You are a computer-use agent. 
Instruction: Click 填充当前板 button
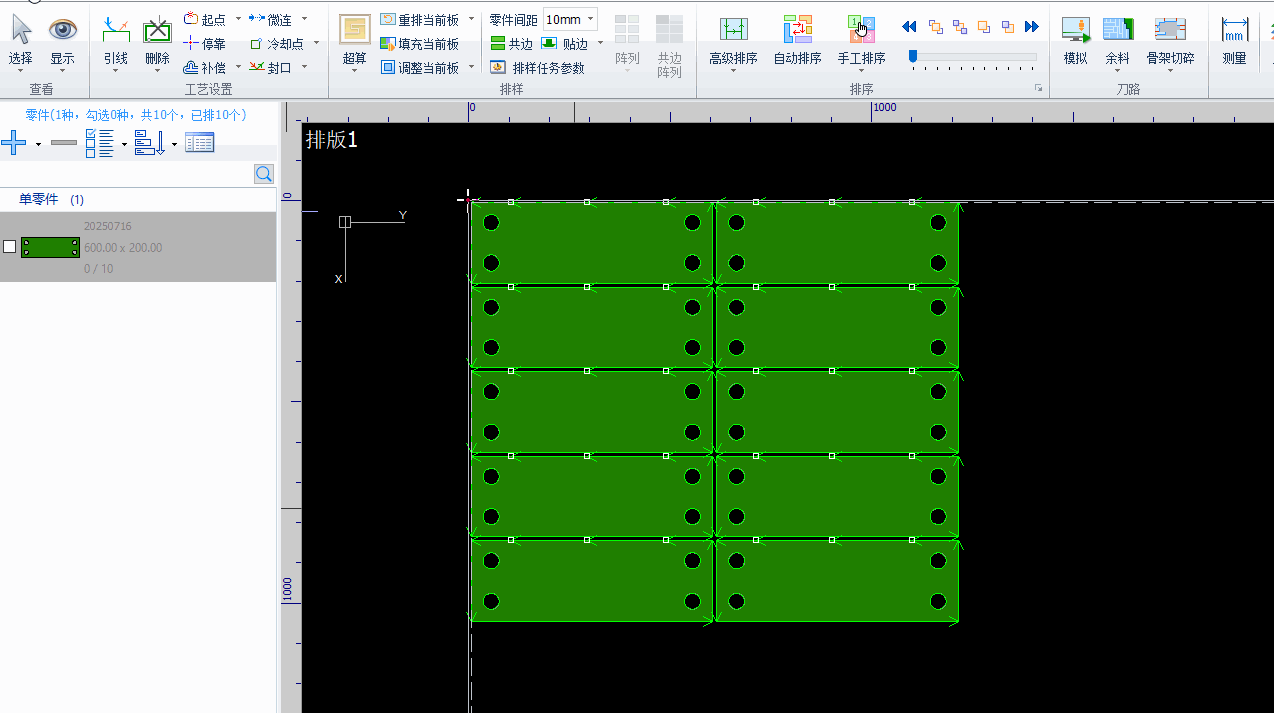(419, 44)
